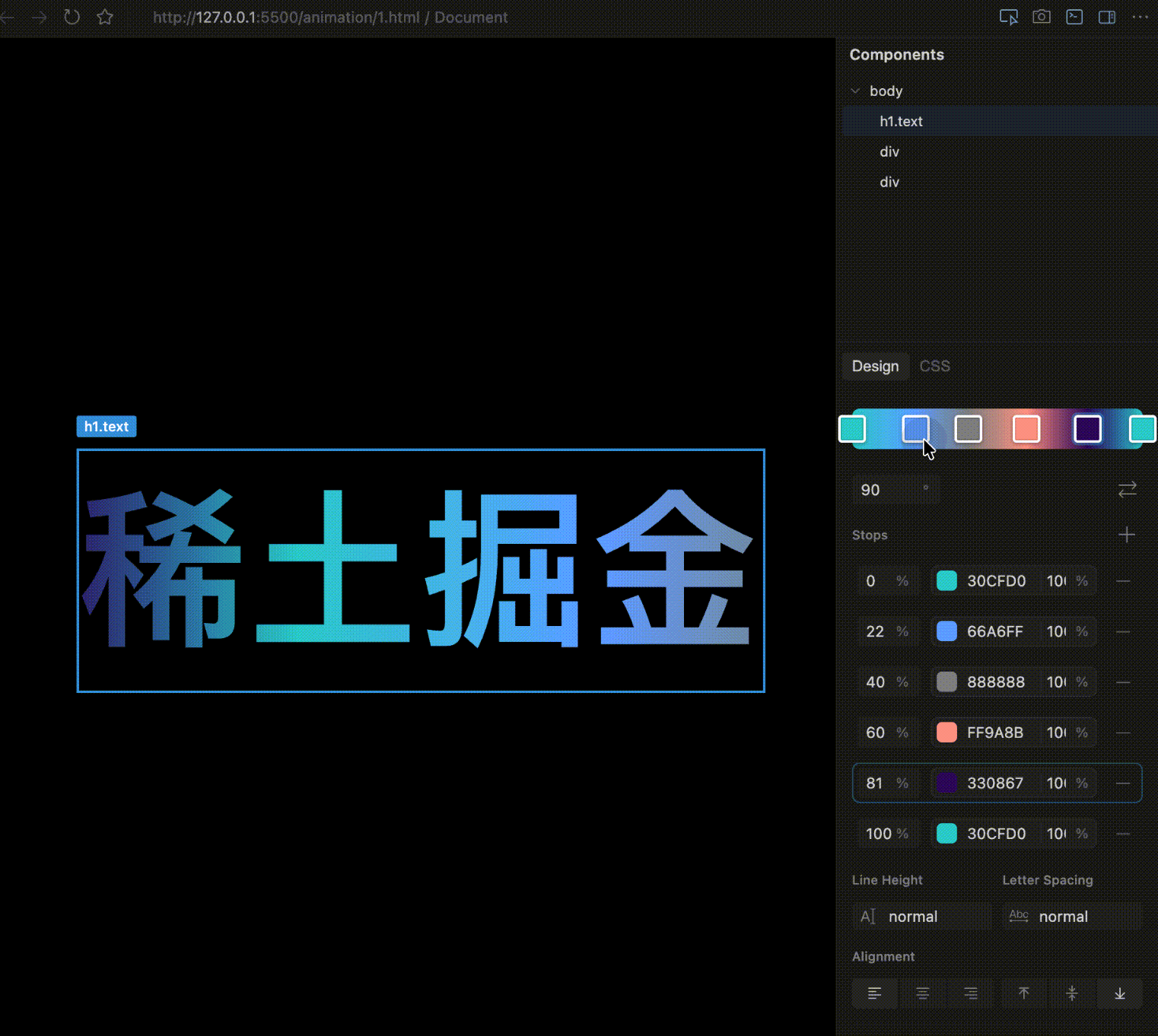Click the FF9A8B orange color swatch
This screenshot has width=1158, height=1036.
(x=946, y=732)
